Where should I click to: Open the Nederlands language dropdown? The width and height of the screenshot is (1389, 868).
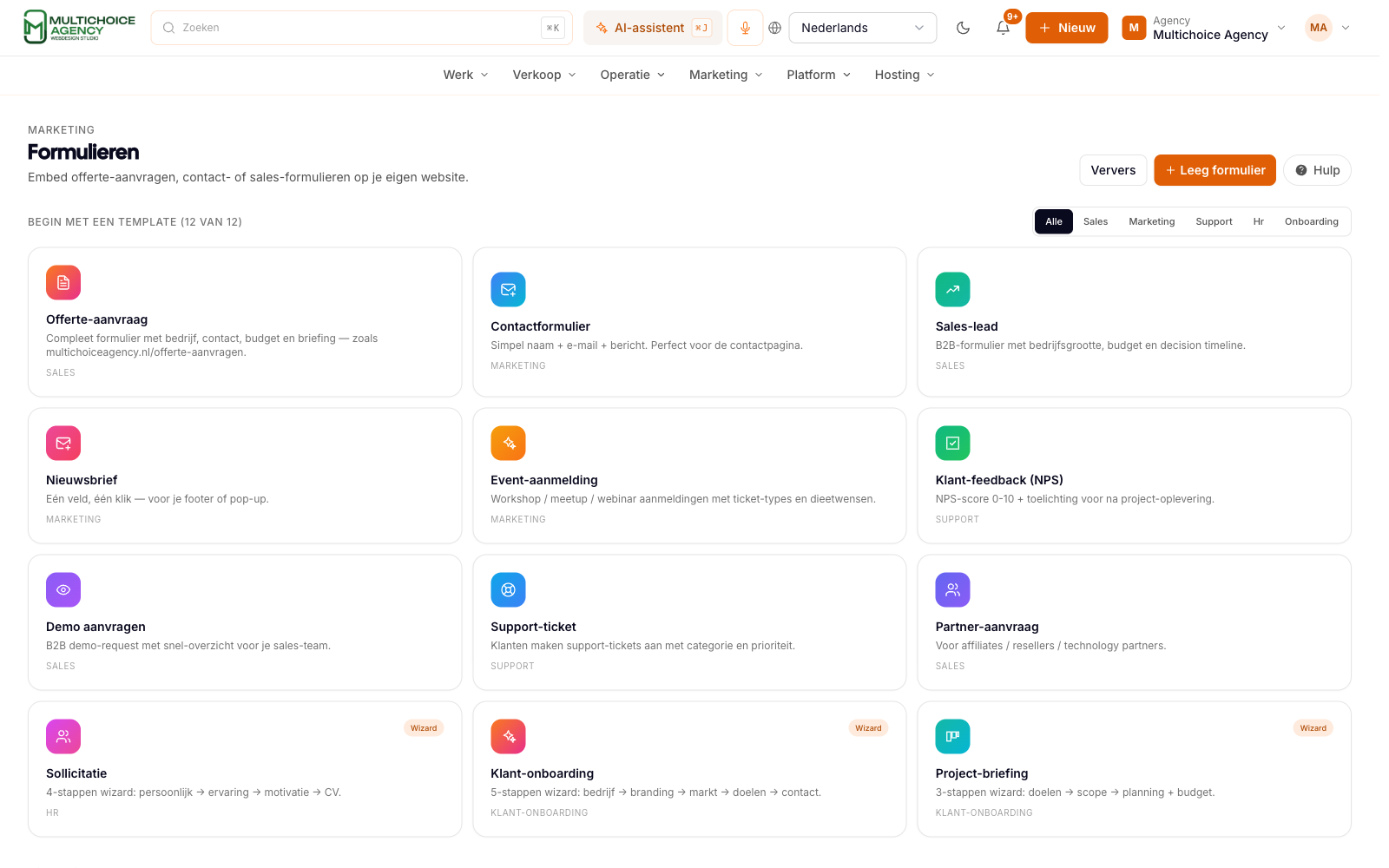coord(862,28)
